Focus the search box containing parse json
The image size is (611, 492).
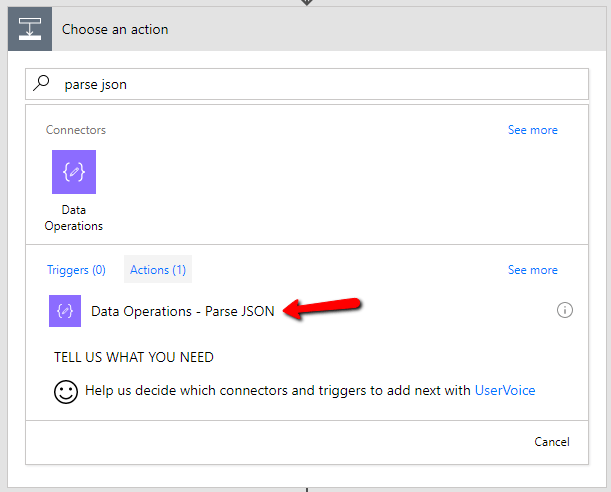point(310,85)
